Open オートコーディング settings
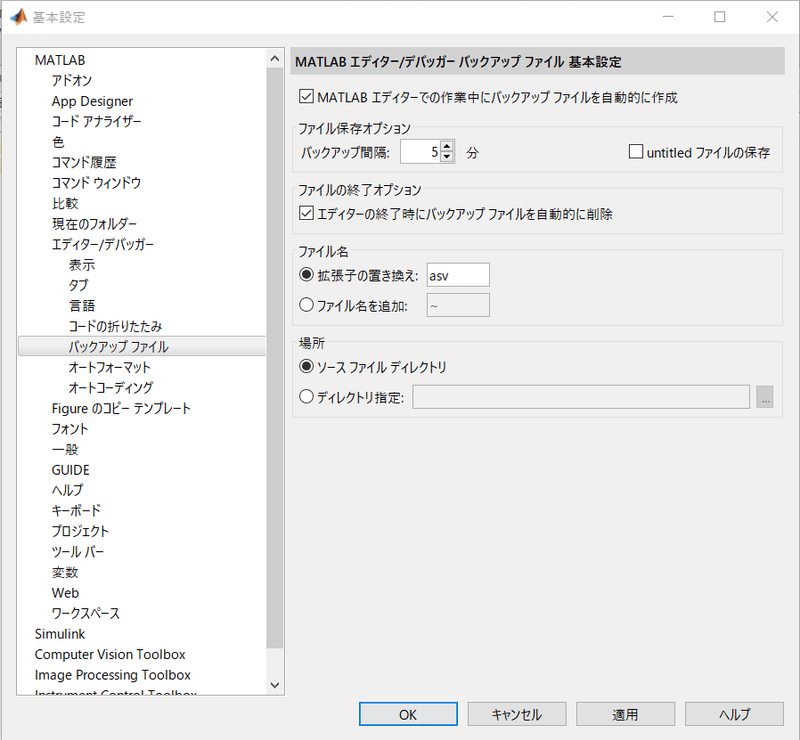The width and height of the screenshot is (800, 740). [111, 387]
